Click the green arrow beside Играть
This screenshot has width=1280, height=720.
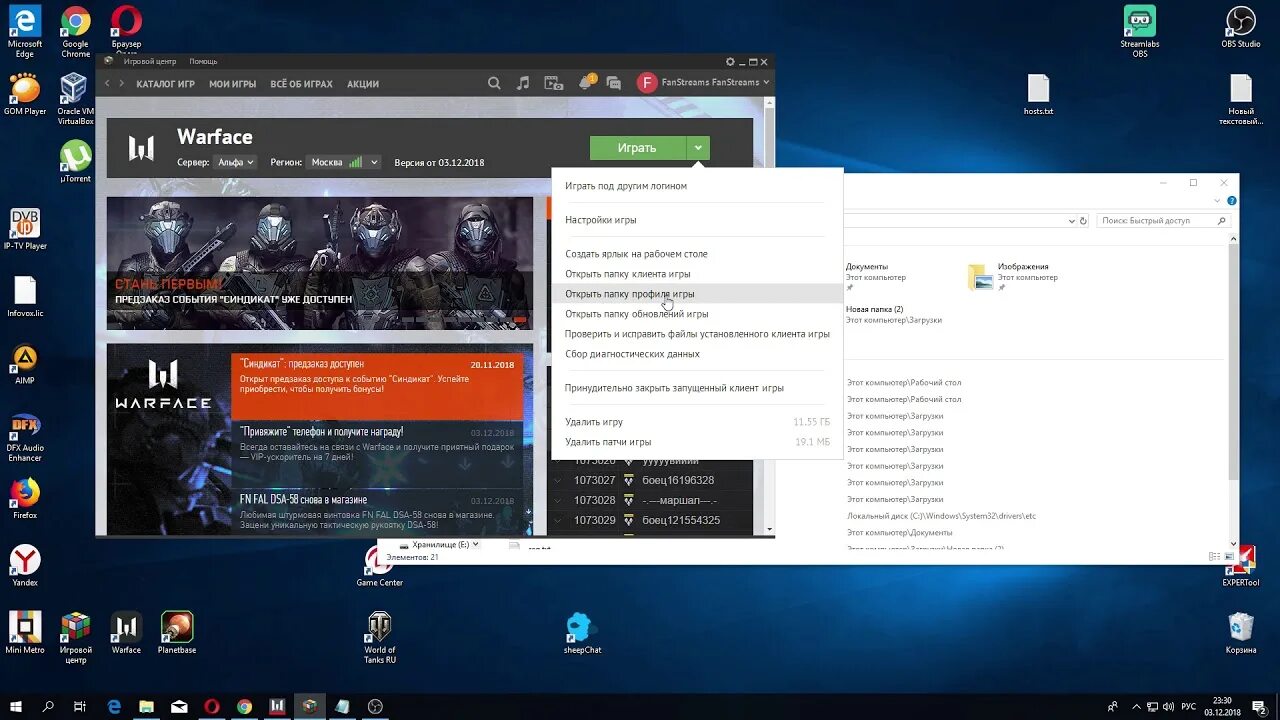698,148
